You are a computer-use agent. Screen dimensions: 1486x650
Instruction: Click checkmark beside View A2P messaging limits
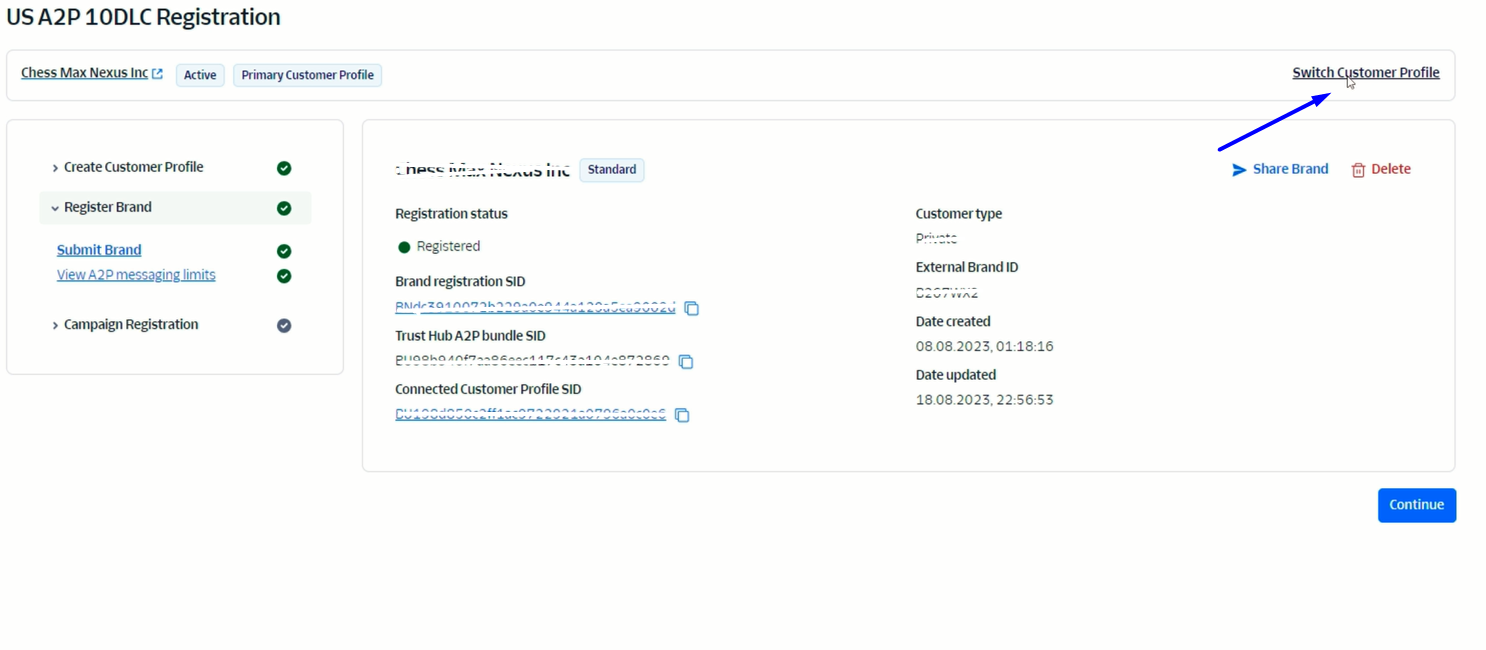tap(284, 276)
